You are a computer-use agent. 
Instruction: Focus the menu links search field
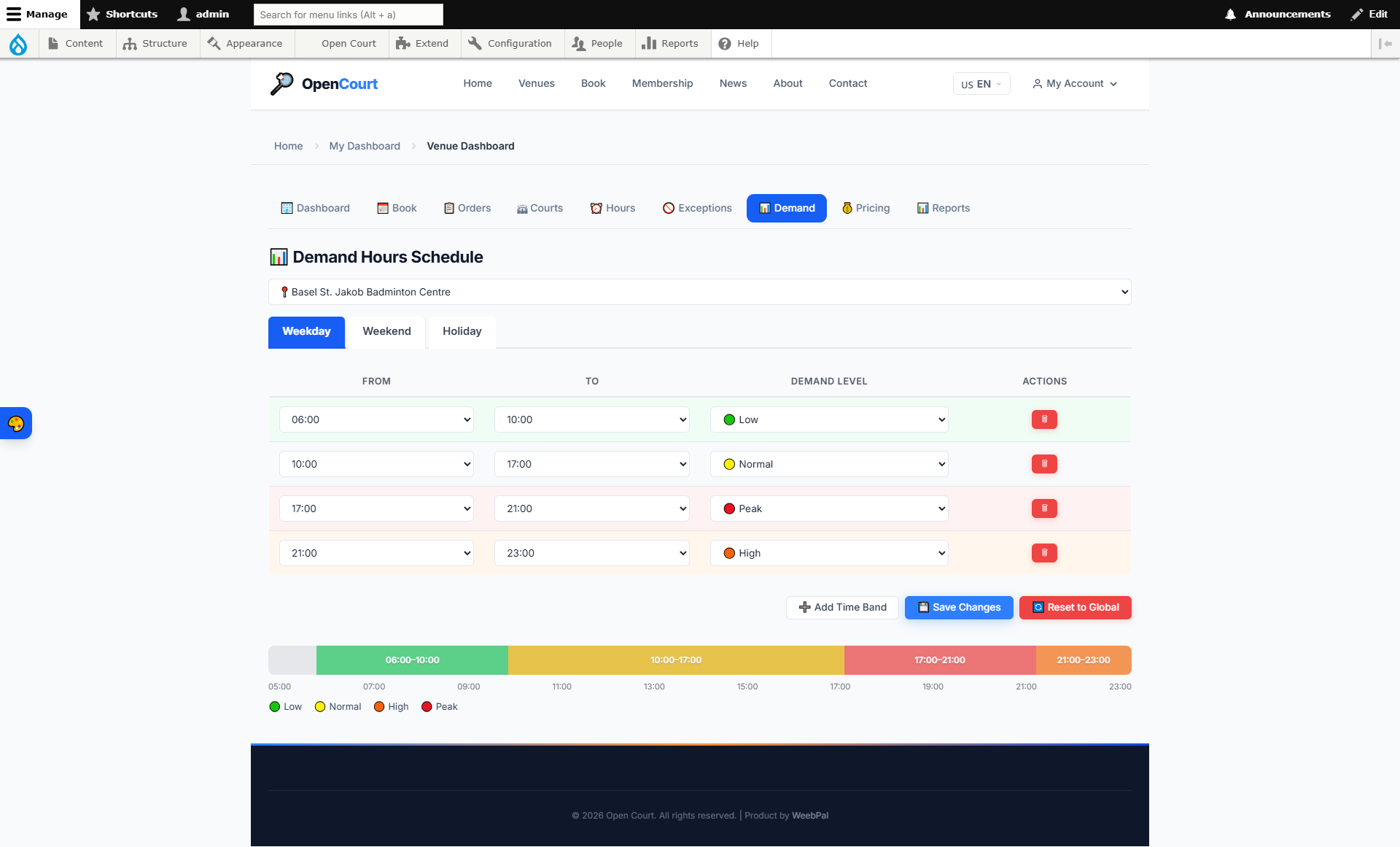coord(348,15)
